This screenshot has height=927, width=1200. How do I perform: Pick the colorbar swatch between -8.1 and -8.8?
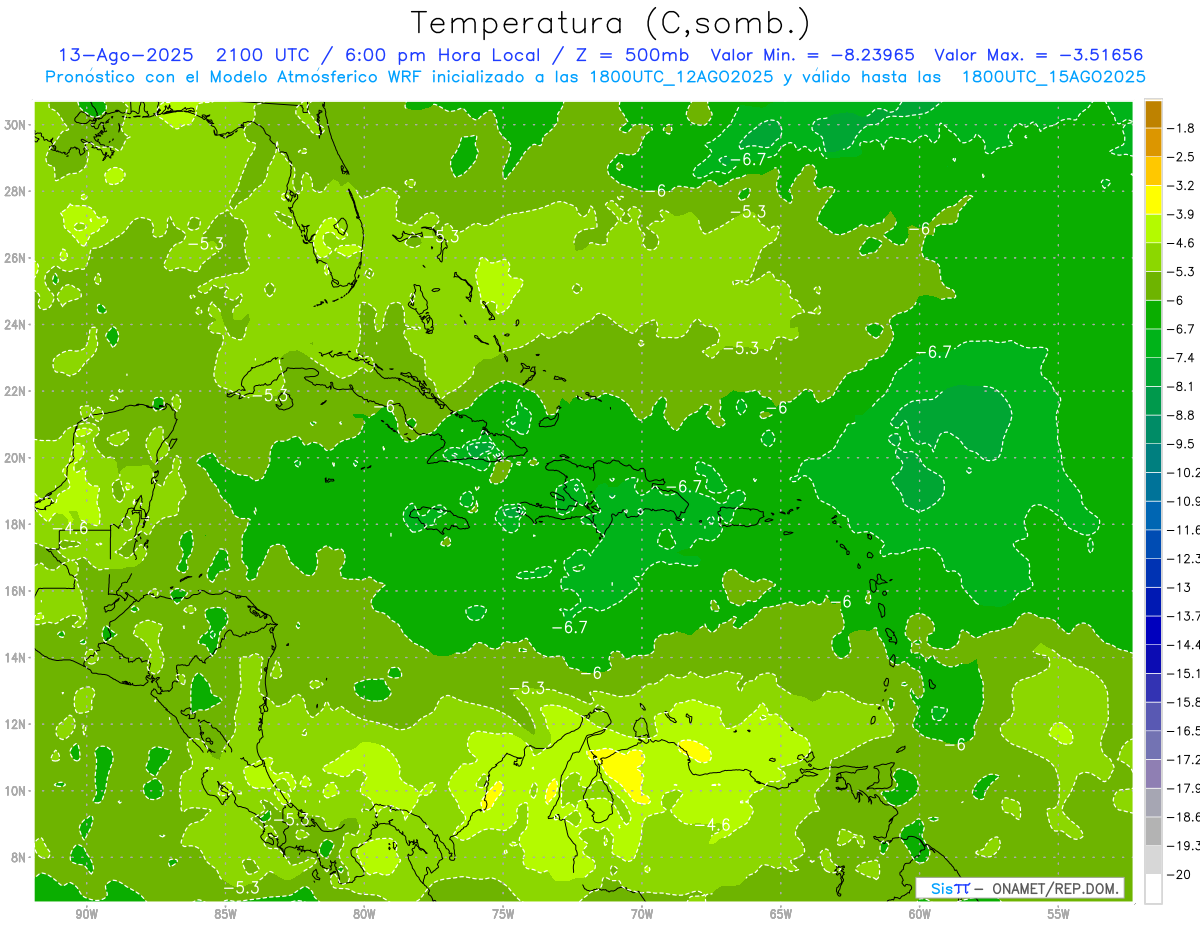(1154, 400)
